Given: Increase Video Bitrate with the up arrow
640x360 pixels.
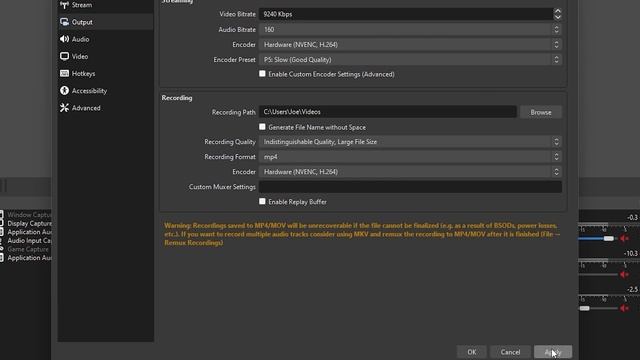Looking at the screenshot, I should [x=558, y=11].
